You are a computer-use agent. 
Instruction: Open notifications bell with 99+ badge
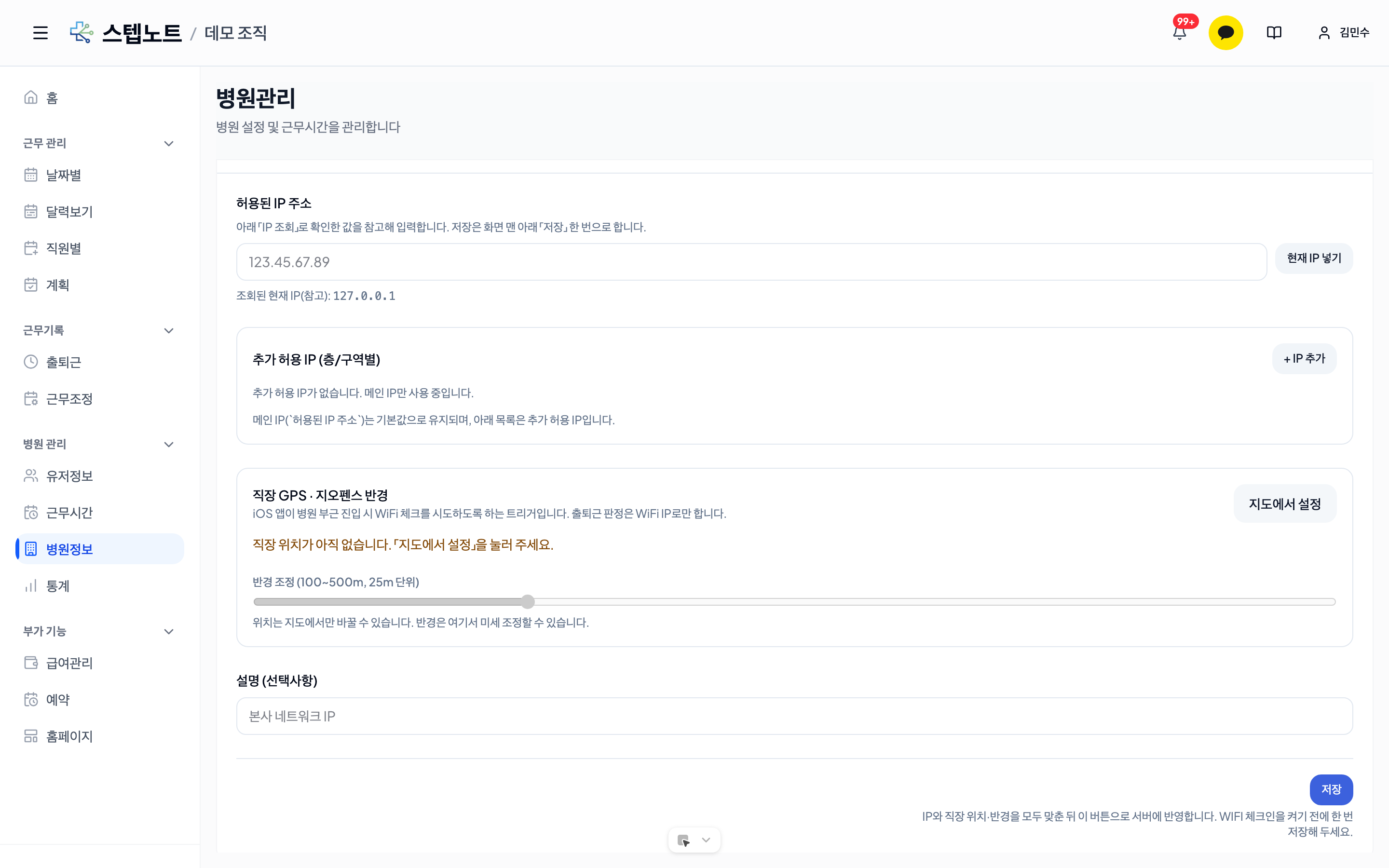click(x=1180, y=33)
